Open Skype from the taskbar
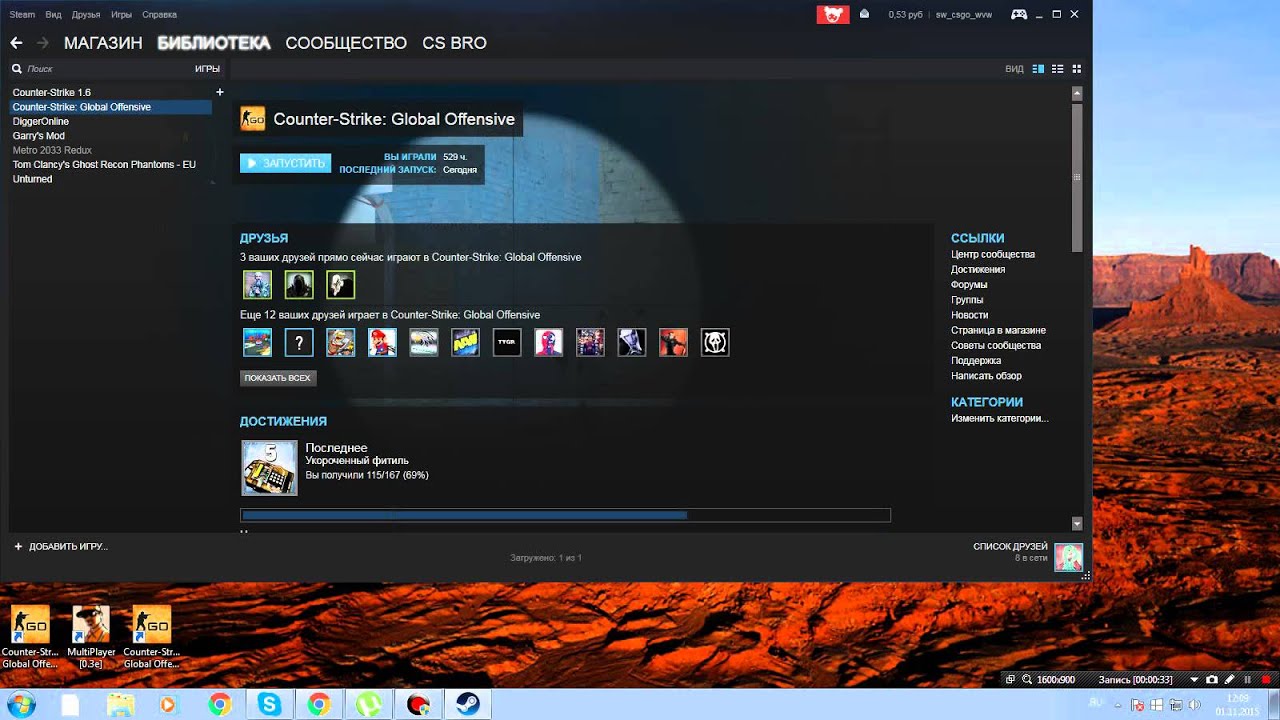 [269, 705]
